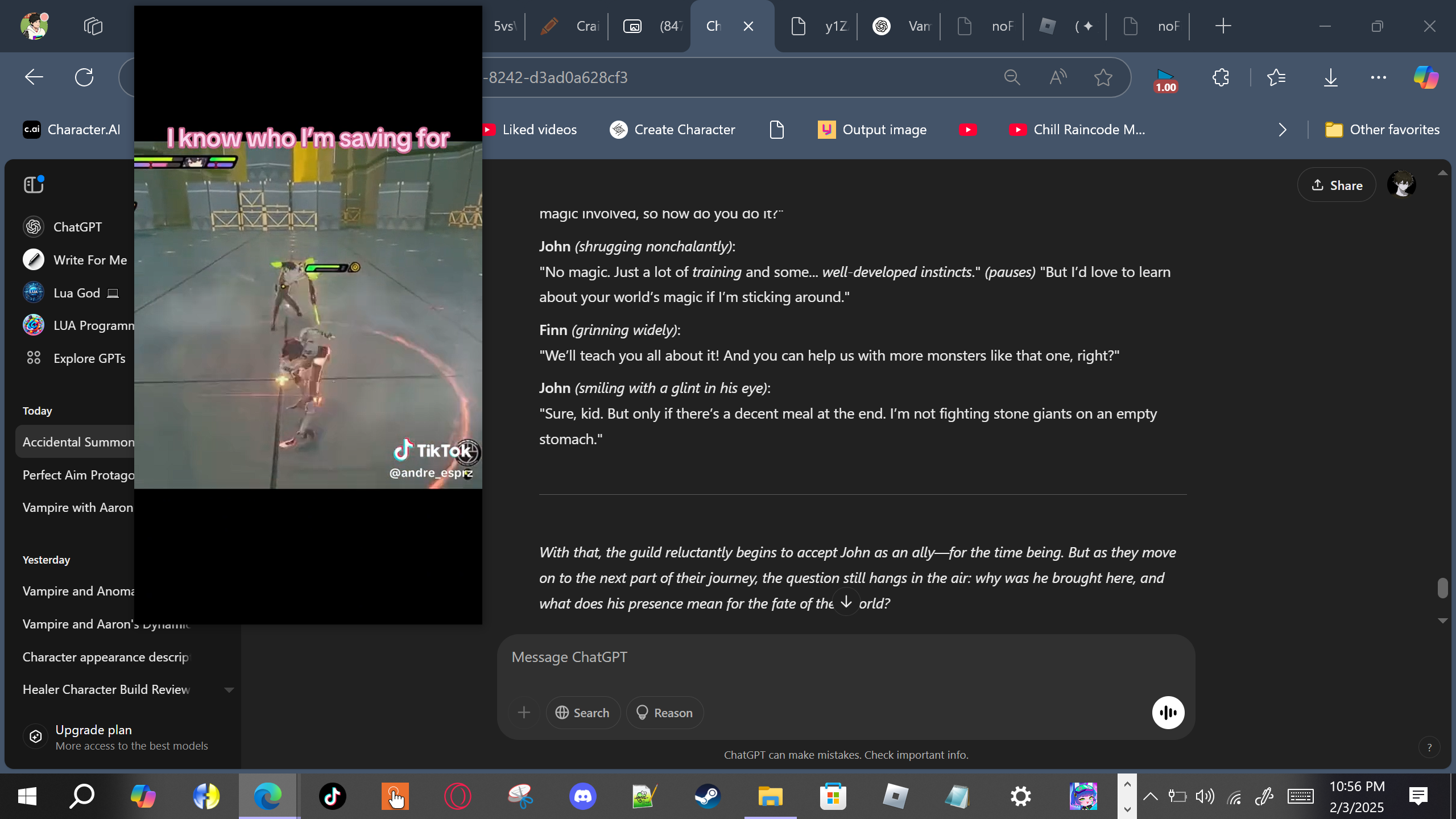The width and height of the screenshot is (1456, 819).
Task: Open the Lua God GPT
Action: pyautogui.click(x=71, y=293)
